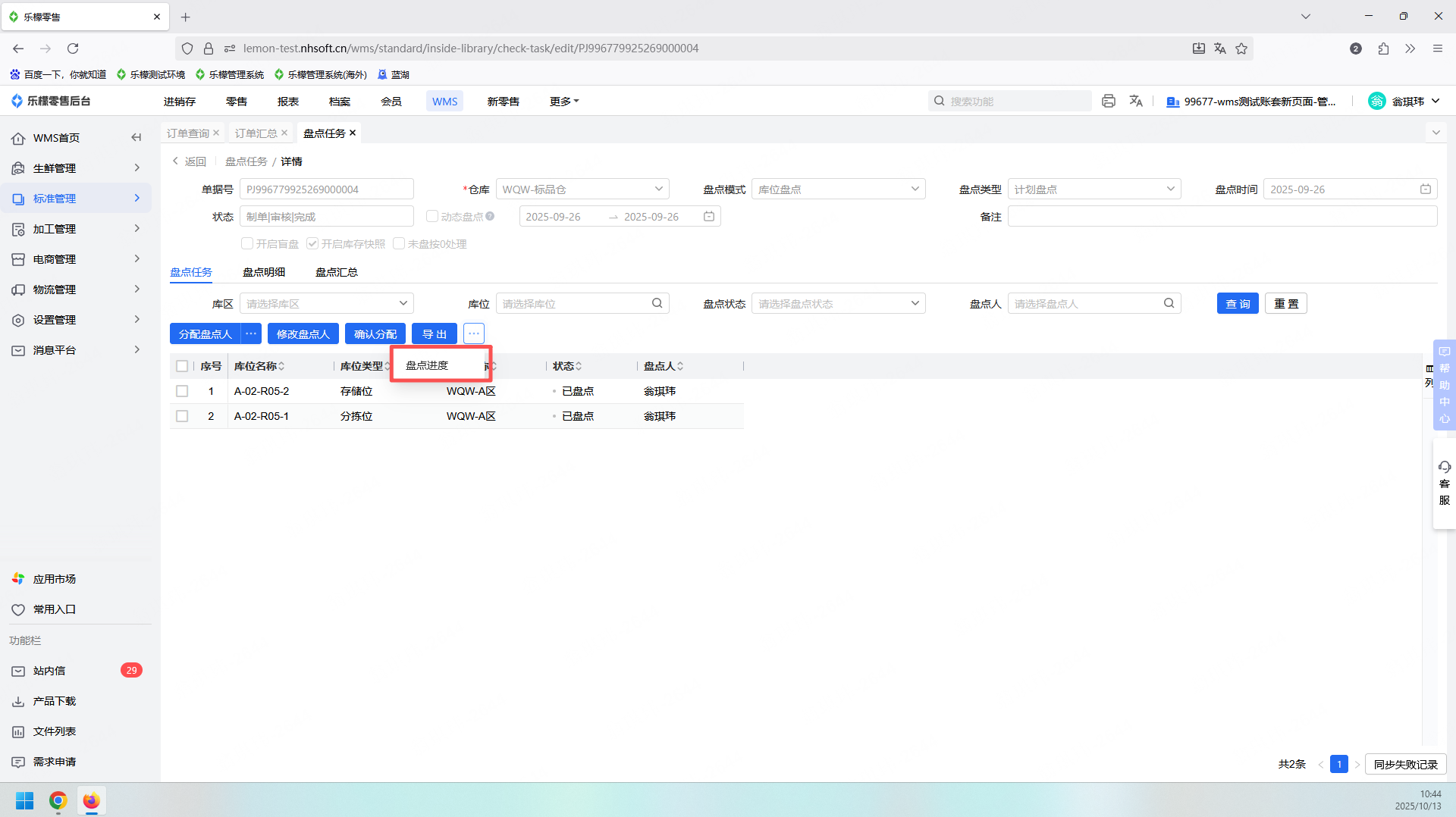Click the 分配盘点人 button
The image size is (1456, 817).
[206, 333]
